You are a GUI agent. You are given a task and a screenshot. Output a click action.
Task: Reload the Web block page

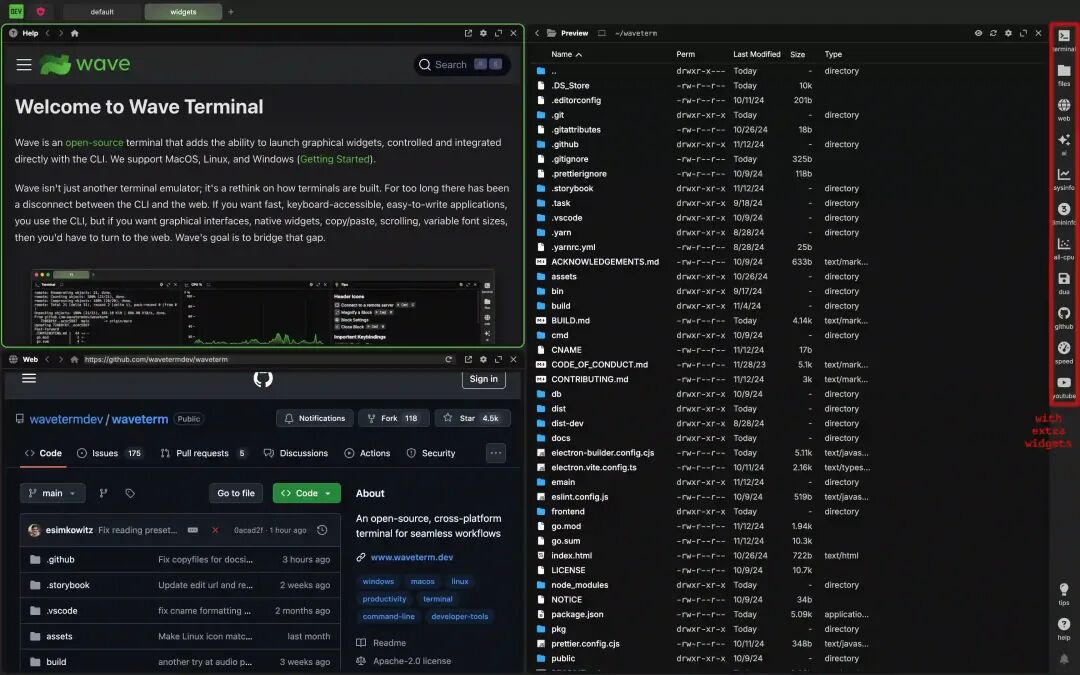click(x=448, y=360)
